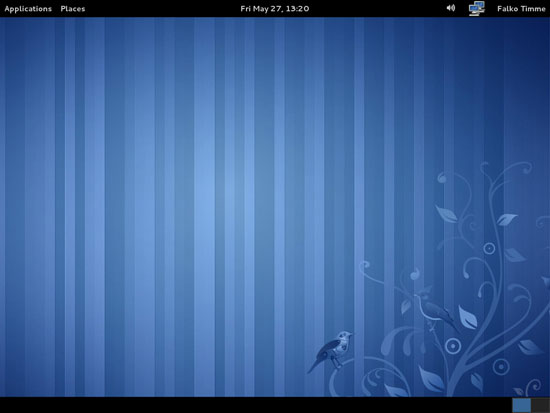Switch to the first blue workspace
This screenshot has width=550, height=413.
tap(522, 405)
